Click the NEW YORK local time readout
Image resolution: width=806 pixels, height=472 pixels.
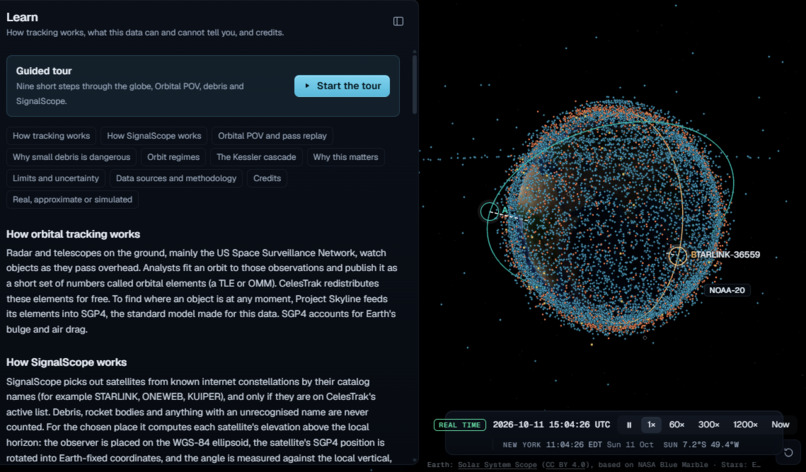(x=578, y=445)
